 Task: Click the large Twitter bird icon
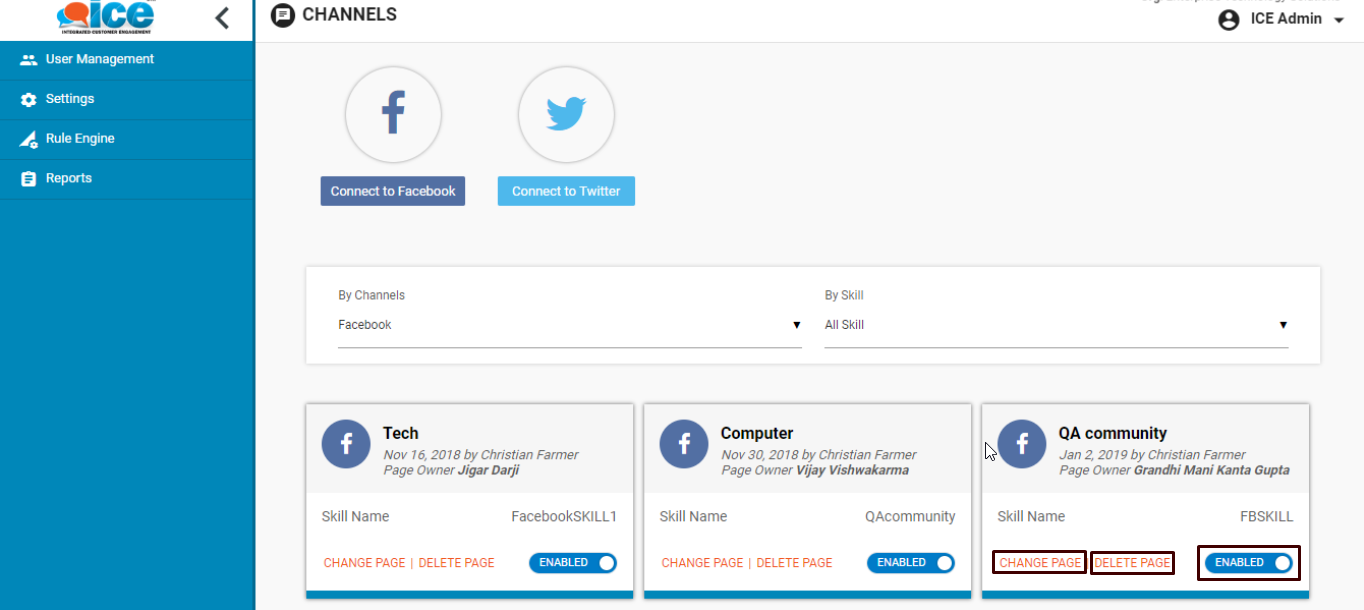click(566, 114)
